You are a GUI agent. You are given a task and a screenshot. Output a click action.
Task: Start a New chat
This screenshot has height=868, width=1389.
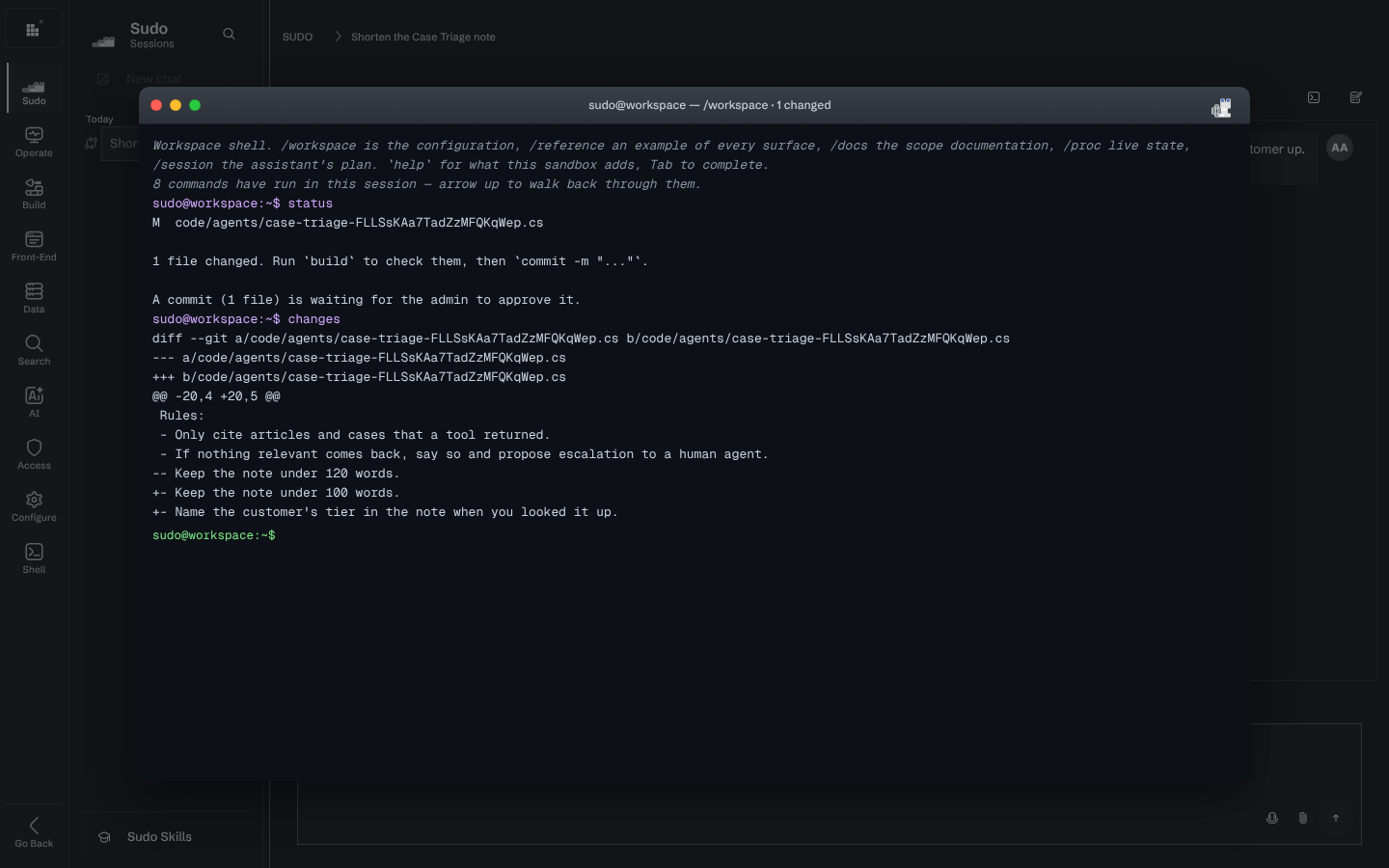point(140,79)
